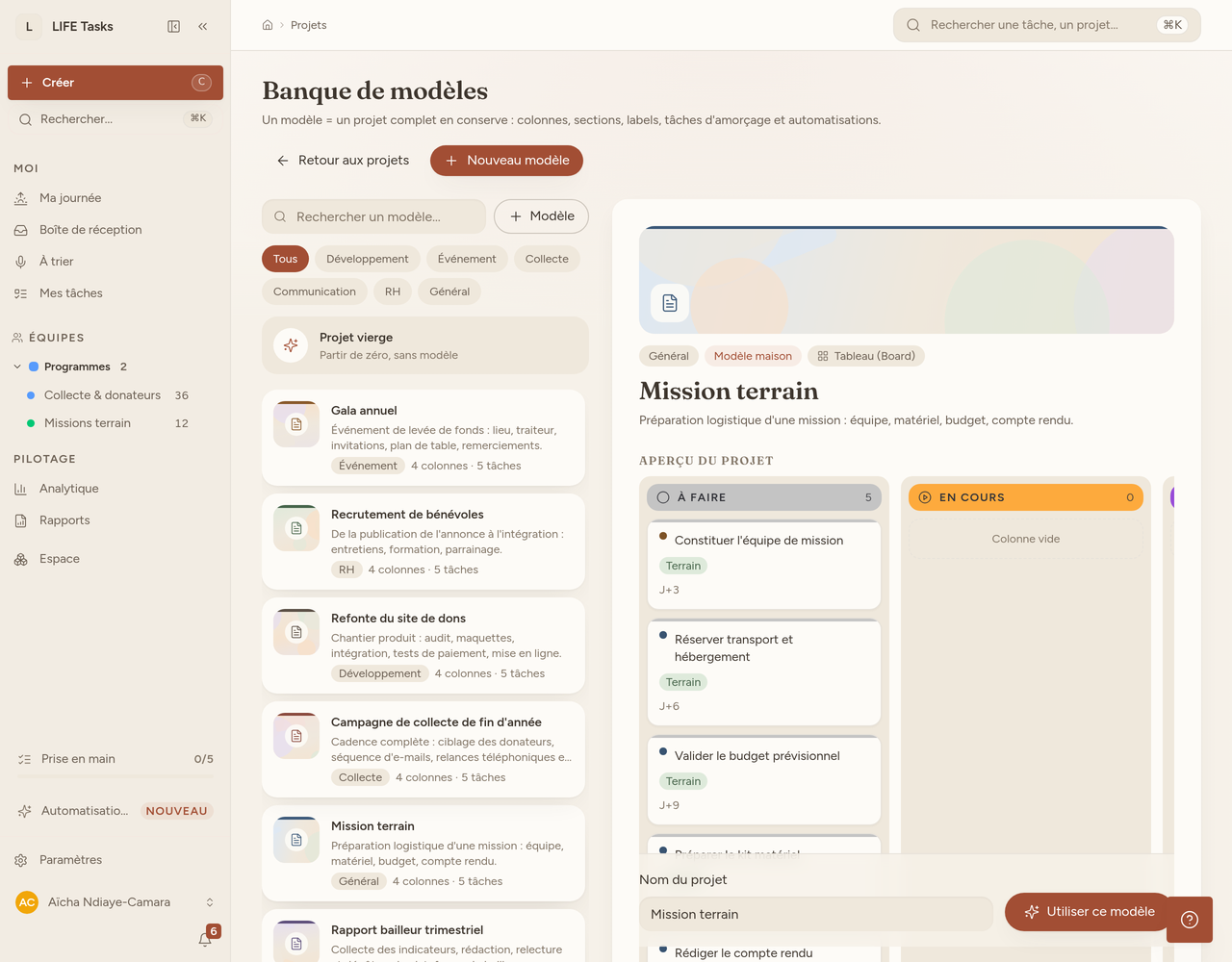
Task: Open the help question mark button
Action: click(x=1190, y=920)
